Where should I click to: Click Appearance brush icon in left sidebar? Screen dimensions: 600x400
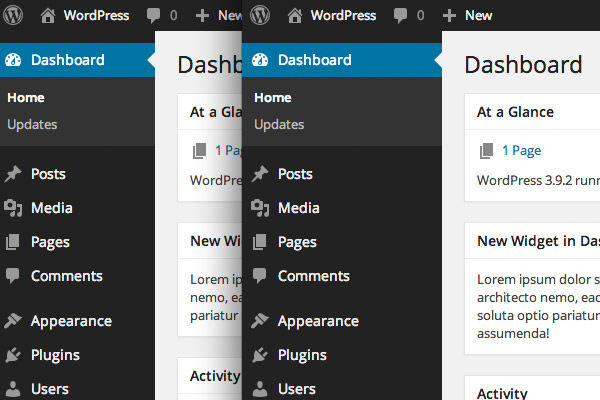pos(13,321)
